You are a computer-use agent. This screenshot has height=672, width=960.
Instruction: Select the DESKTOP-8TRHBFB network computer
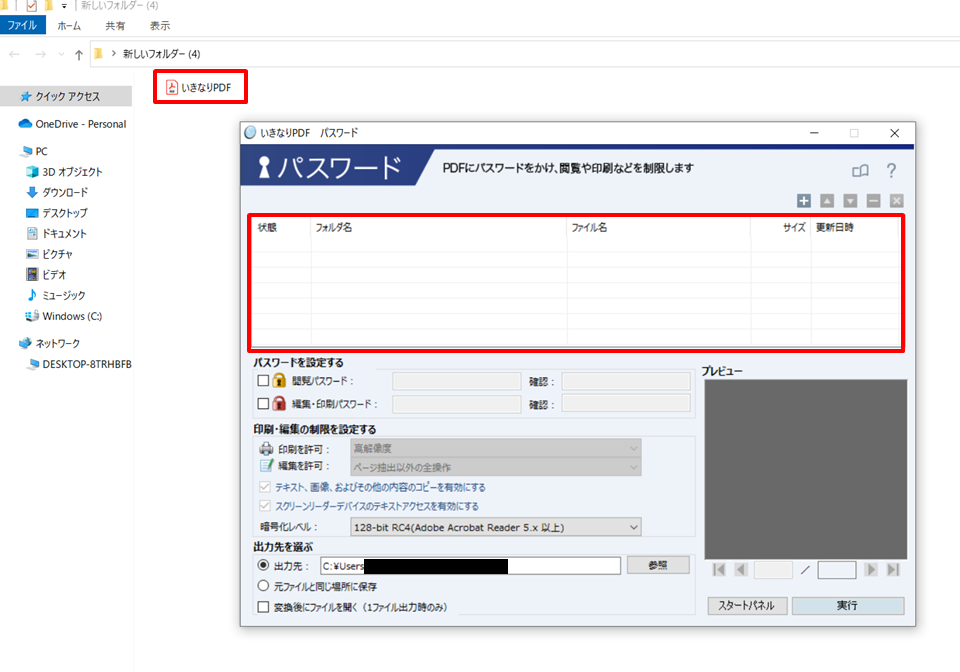79,364
